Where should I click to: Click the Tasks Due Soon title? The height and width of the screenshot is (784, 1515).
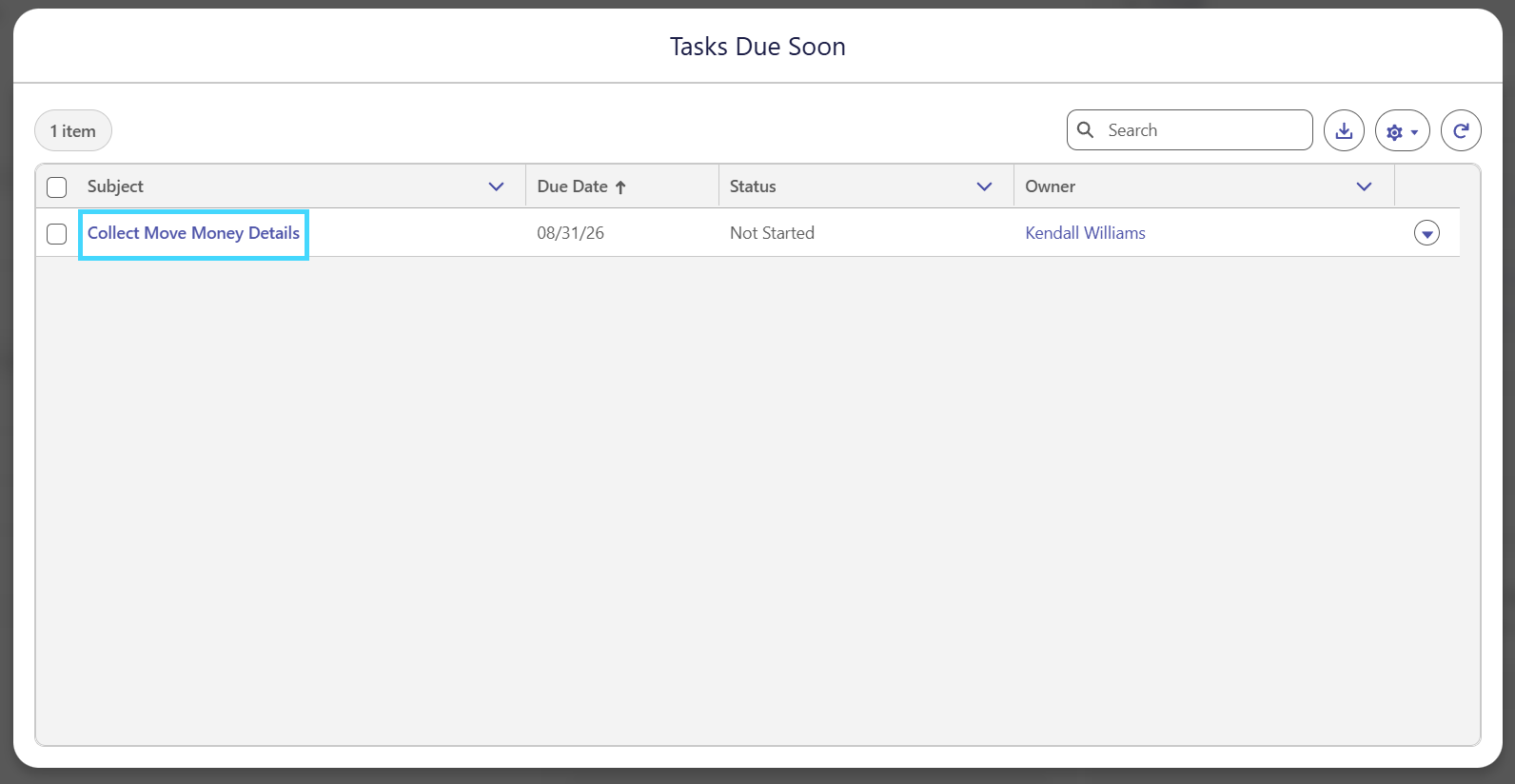(x=757, y=47)
